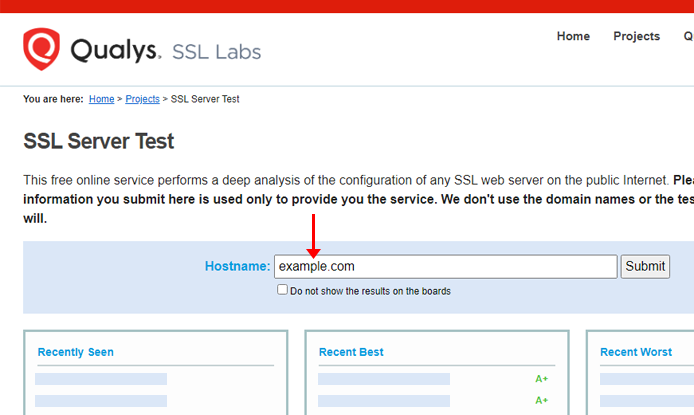Click the SSL Server Test heading
Image resolution: width=694 pixels, height=415 pixels.
coord(98,141)
